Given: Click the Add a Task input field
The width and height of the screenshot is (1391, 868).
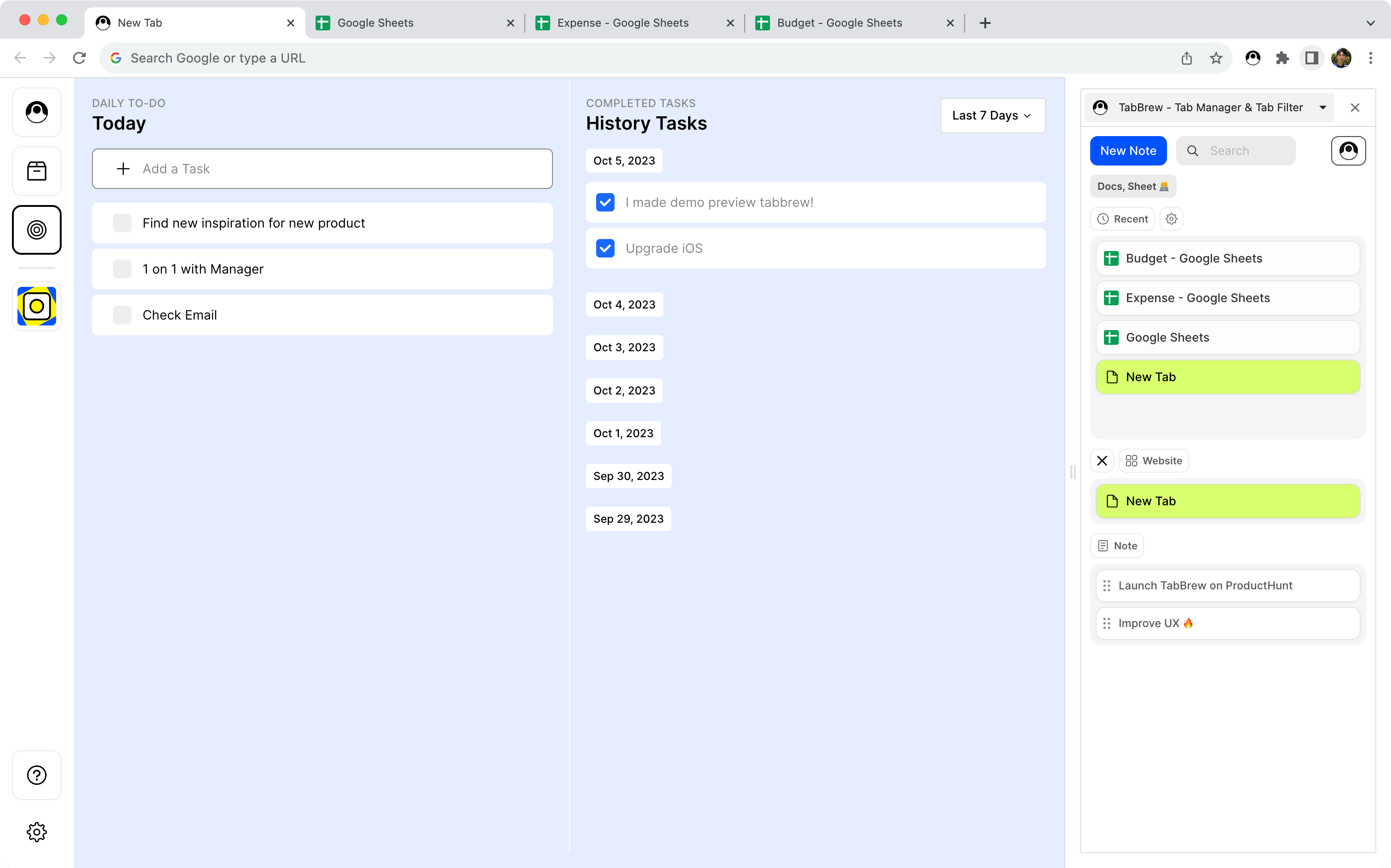Looking at the screenshot, I should click(x=322, y=169).
